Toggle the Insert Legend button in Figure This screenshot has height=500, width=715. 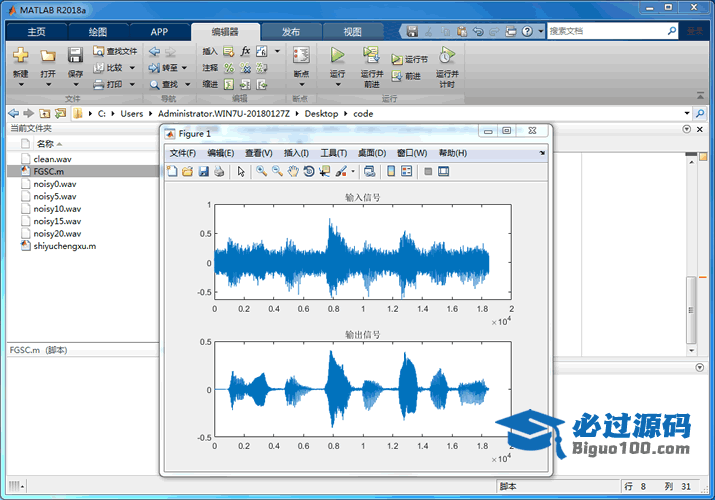(x=409, y=172)
